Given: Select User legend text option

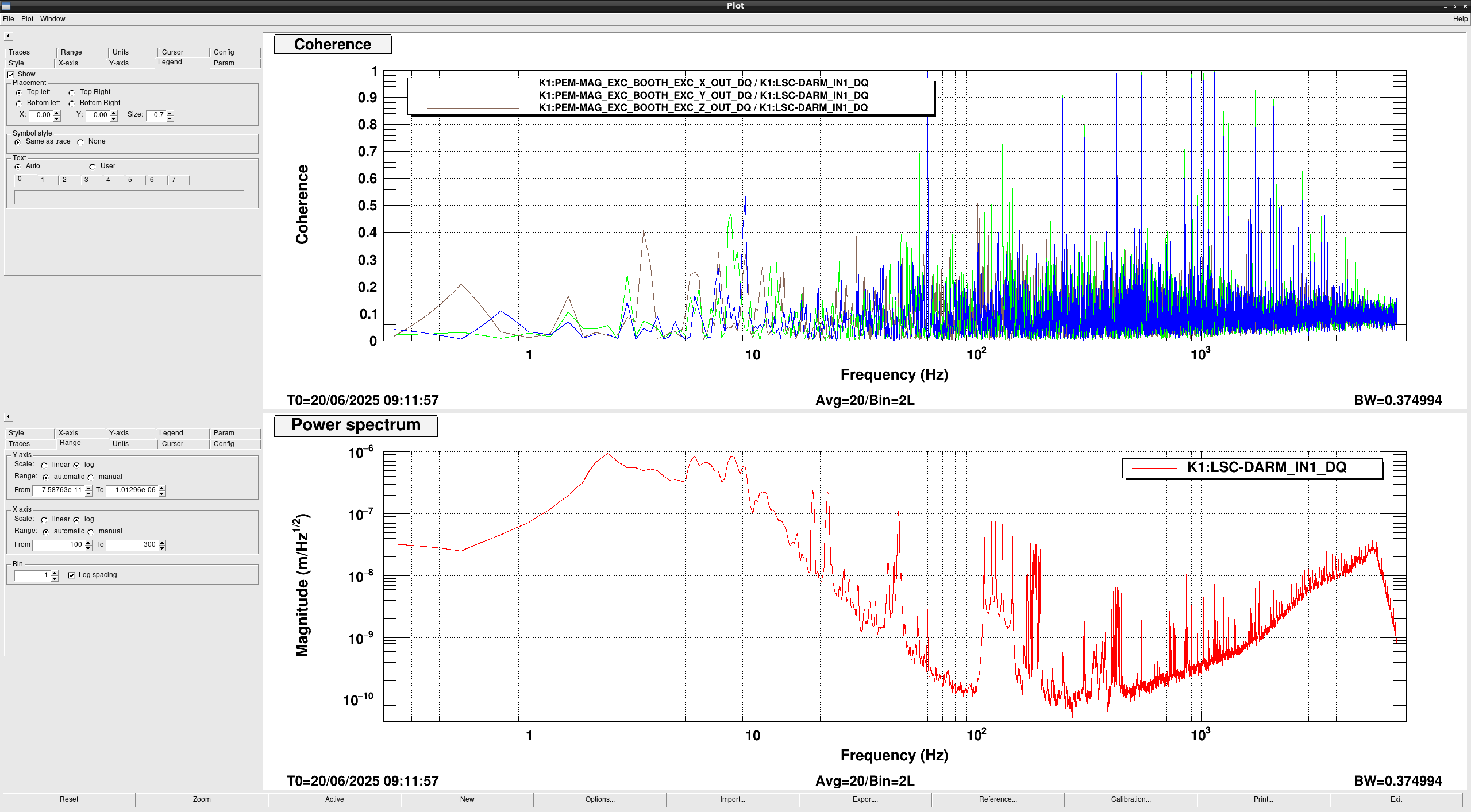Looking at the screenshot, I should 93,167.
